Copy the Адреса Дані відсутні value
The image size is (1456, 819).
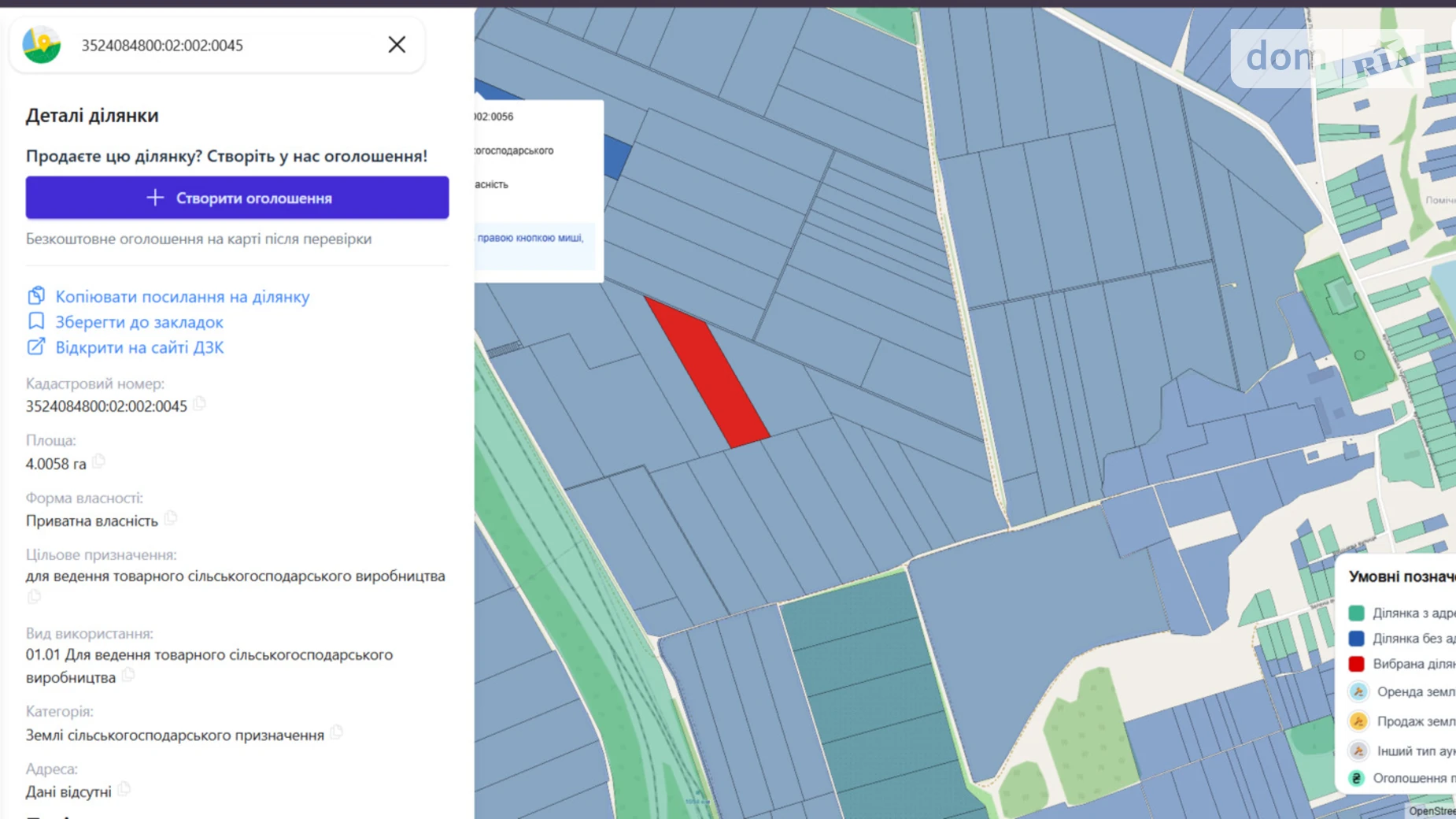(124, 789)
